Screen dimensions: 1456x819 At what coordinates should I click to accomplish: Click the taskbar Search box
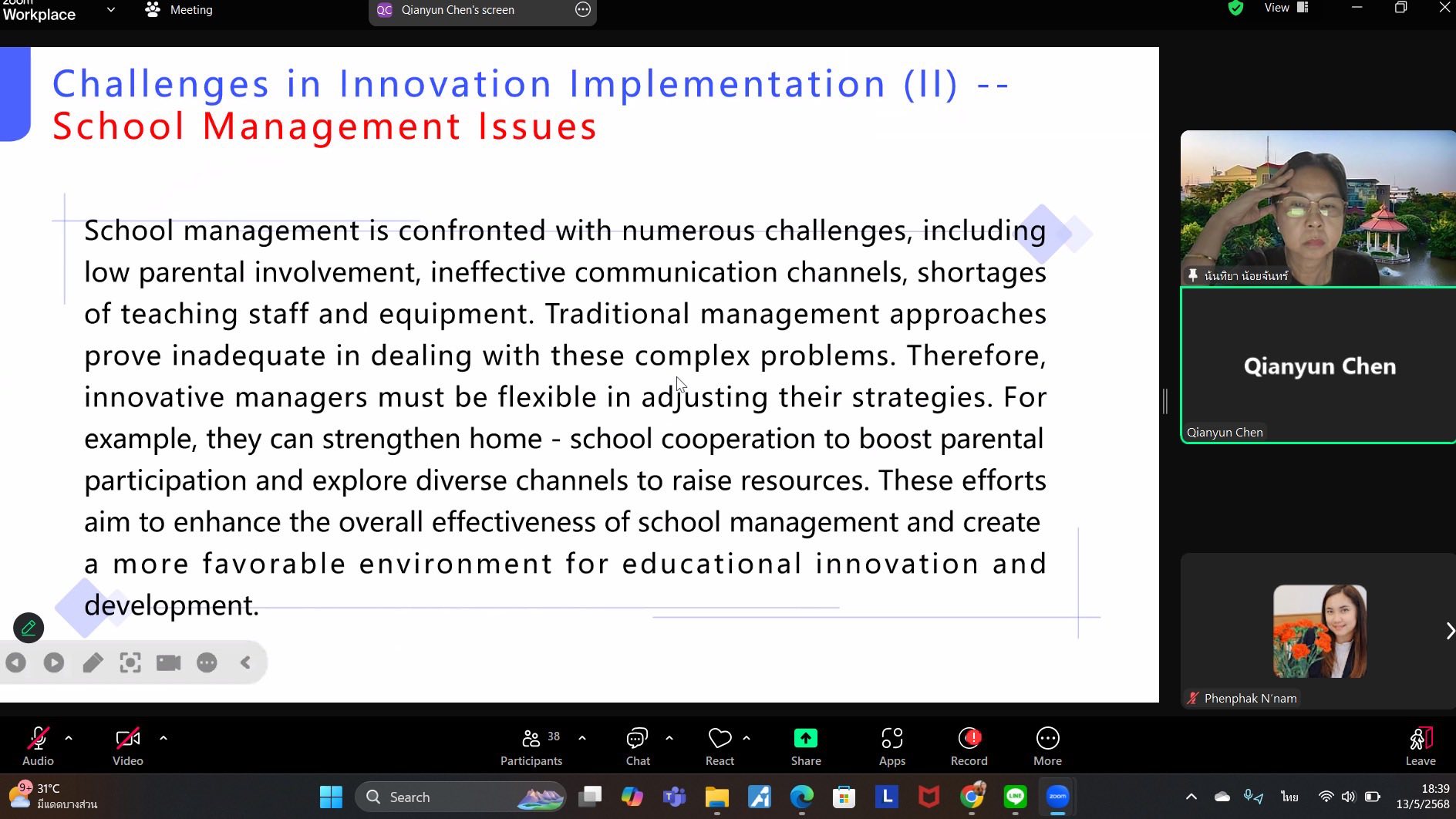(460, 797)
